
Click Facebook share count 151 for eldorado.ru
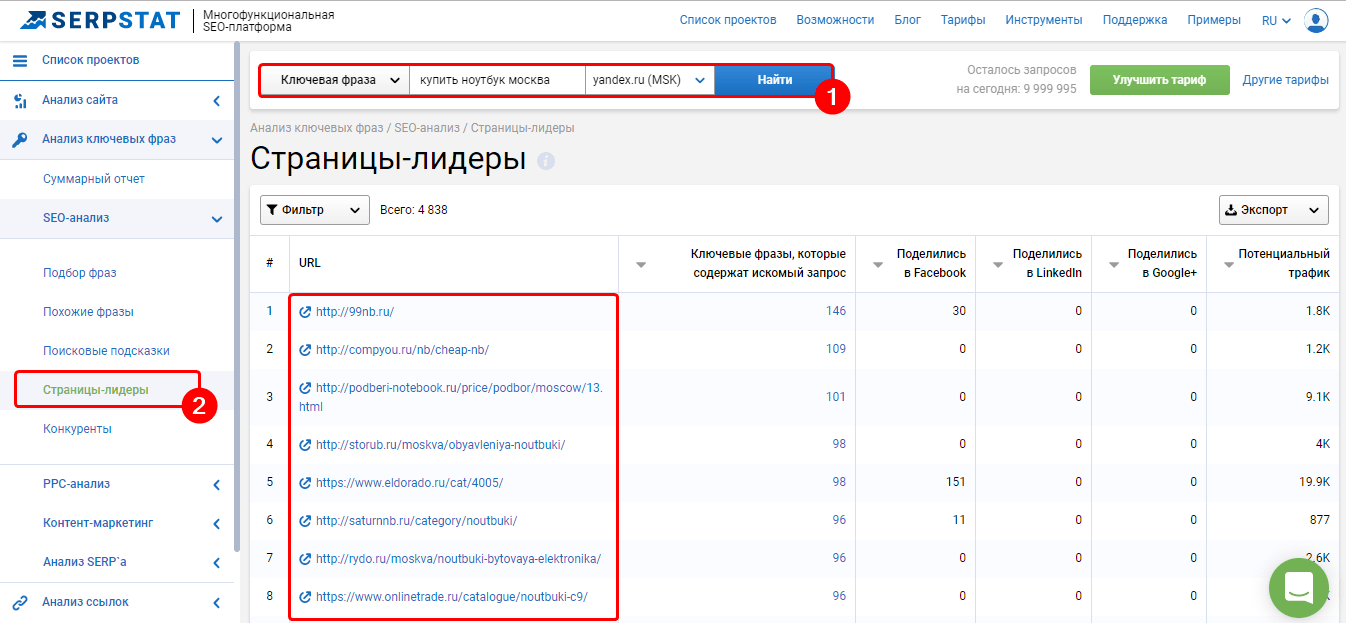tap(956, 482)
